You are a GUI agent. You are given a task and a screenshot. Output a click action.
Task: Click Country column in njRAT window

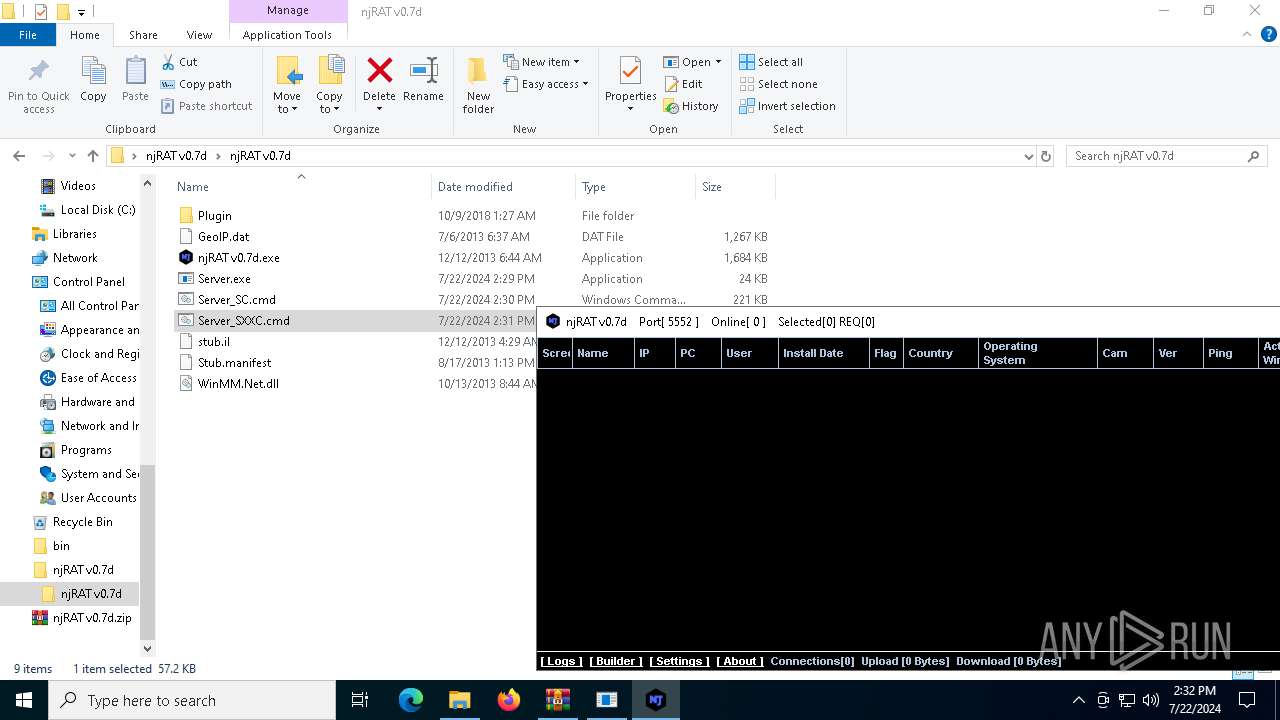point(940,353)
